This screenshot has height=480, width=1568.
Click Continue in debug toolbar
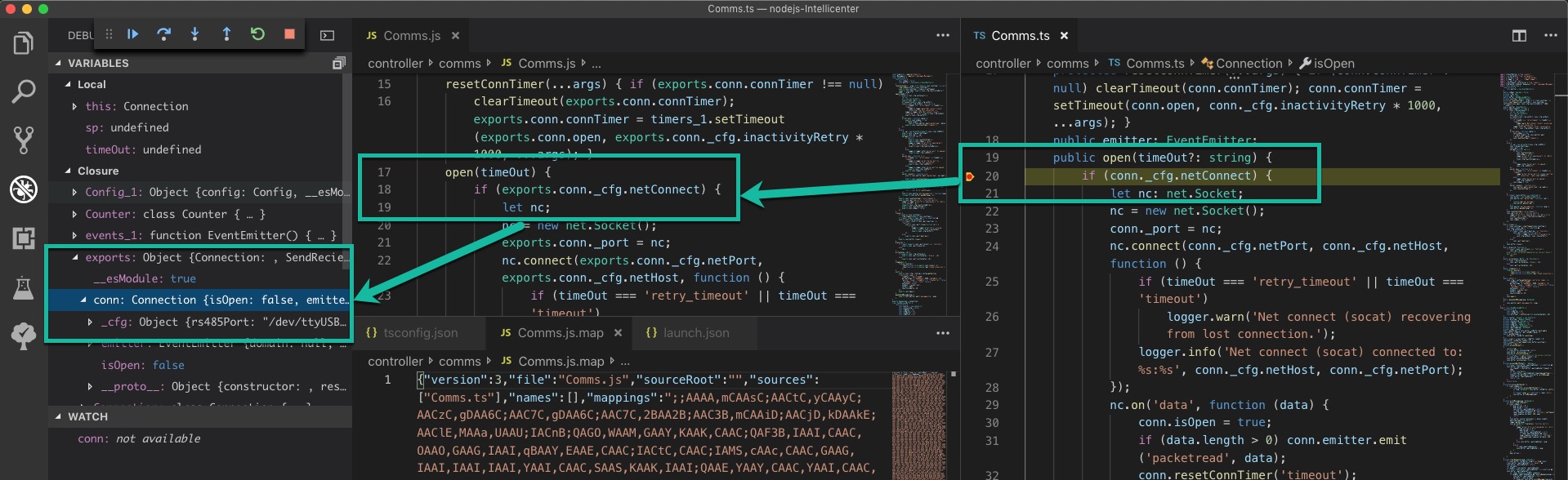click(132, 34)
